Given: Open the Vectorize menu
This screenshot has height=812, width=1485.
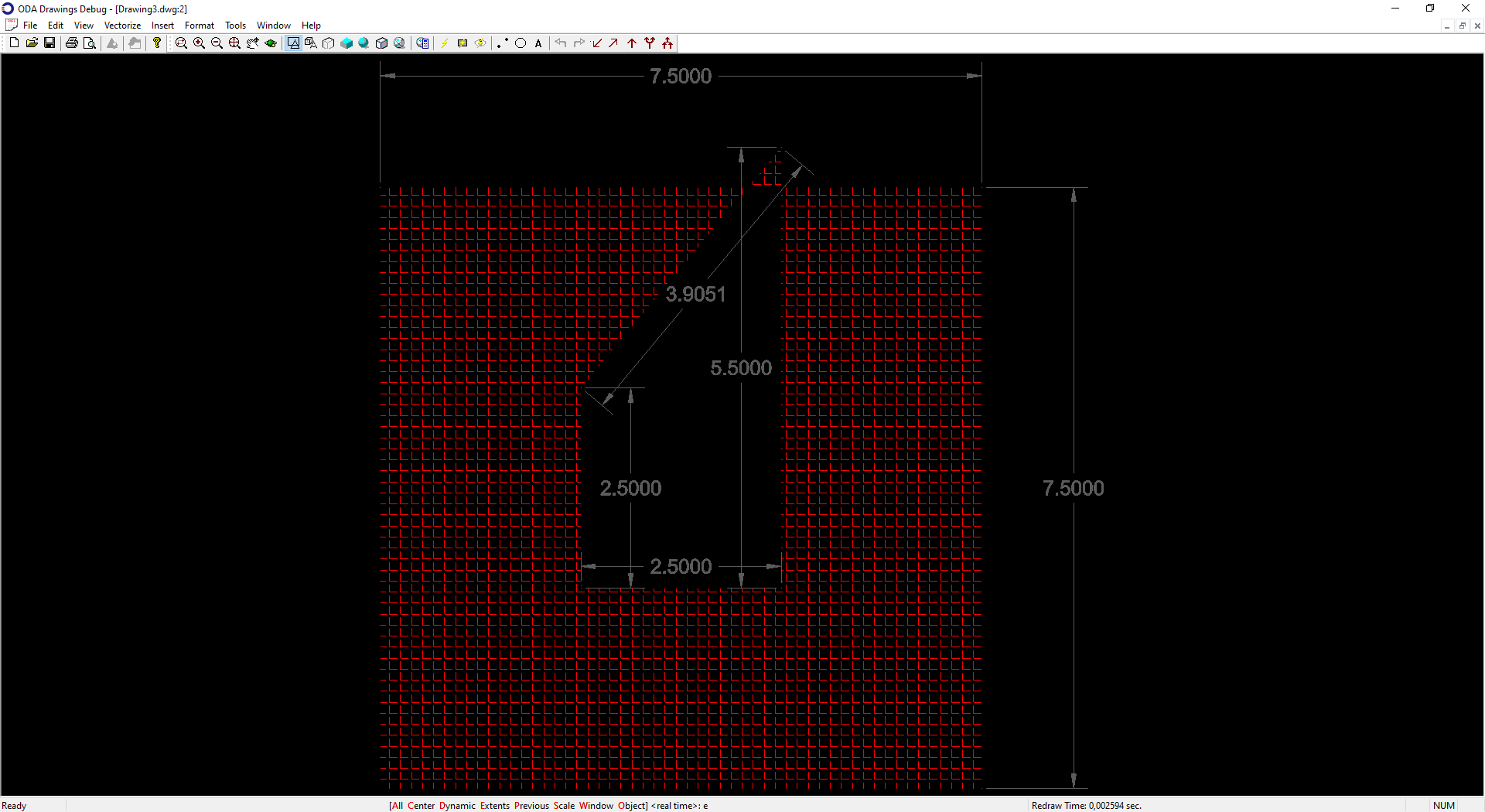Looking at the screenshot, I should [122, 26].
